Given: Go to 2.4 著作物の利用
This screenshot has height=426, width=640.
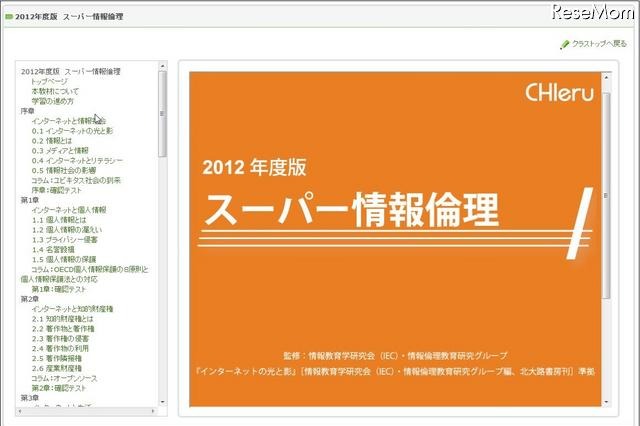Looking at the screenshot, I should 60,348.
